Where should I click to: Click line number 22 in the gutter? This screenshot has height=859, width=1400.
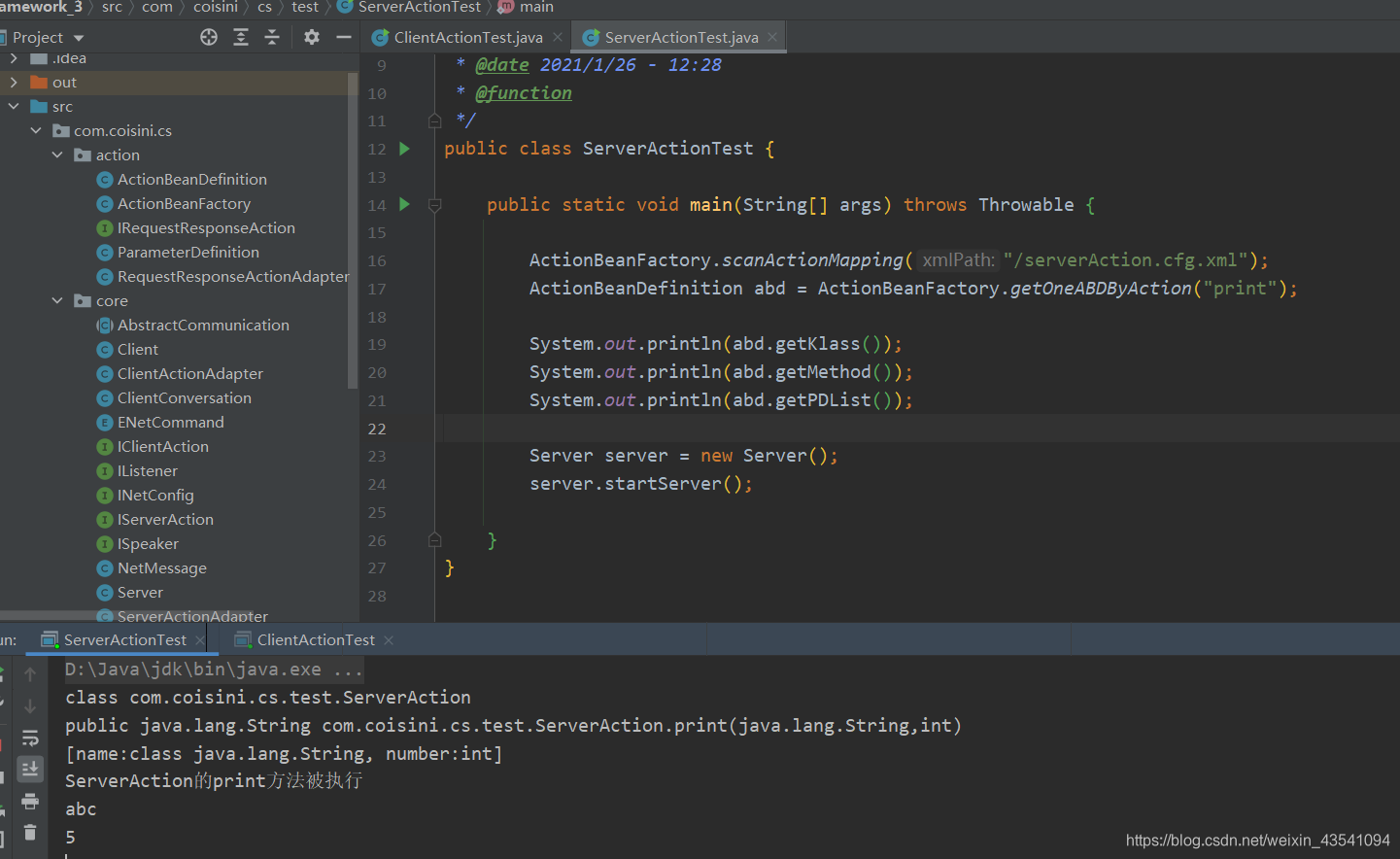click(x=377, y=429)
